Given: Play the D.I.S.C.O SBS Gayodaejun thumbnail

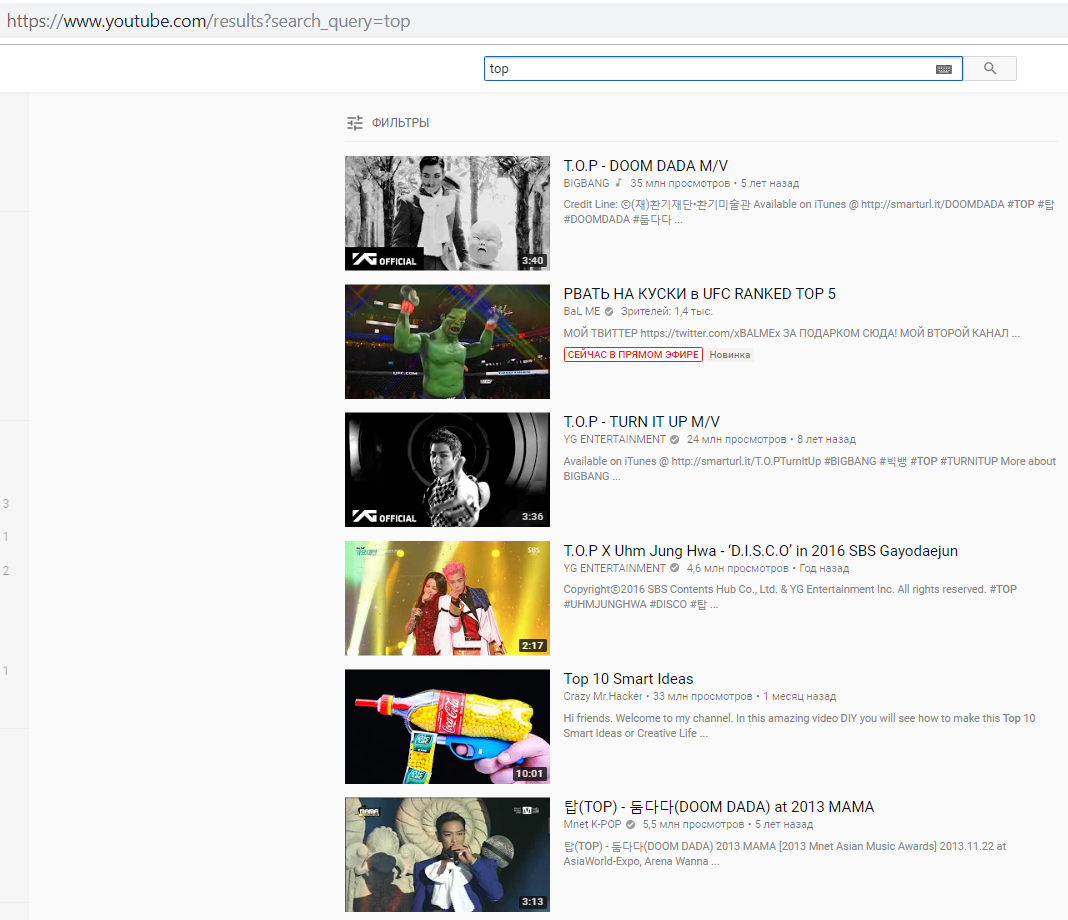Looking at the screenshot, I should click(447, 598).
